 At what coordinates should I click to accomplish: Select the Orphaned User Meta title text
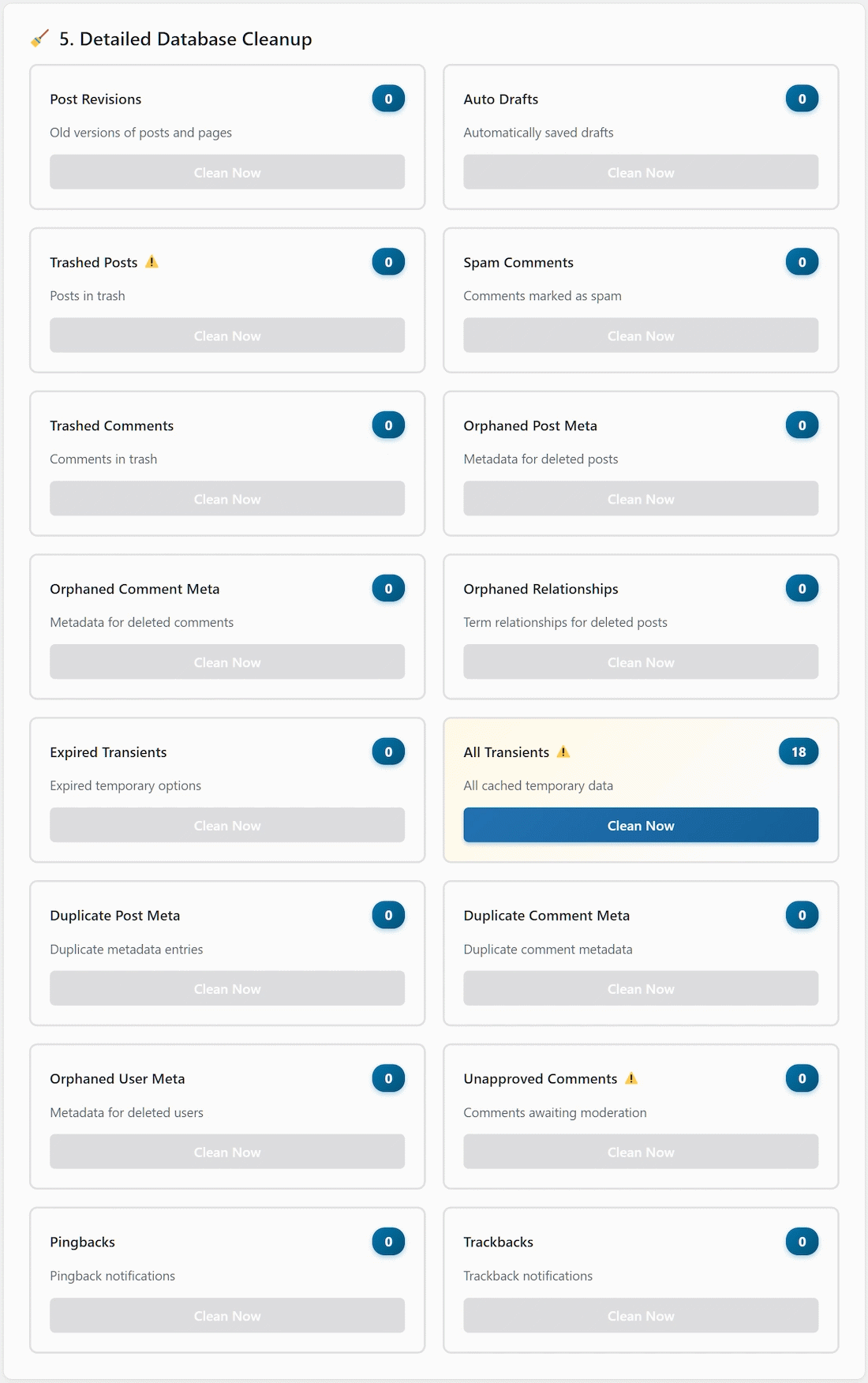[118, 1079]
